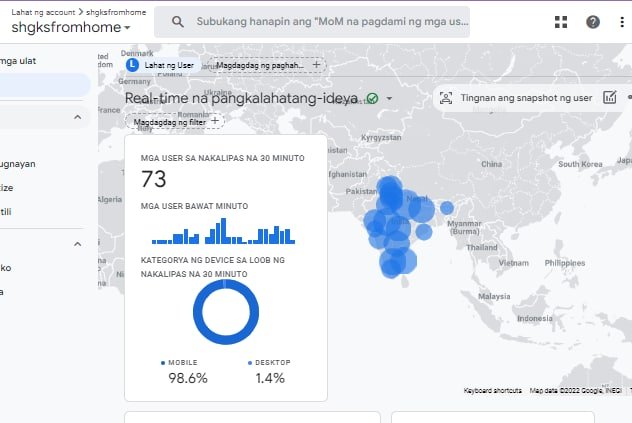Image resolution: width=632 pixels, height=423 pixels.
Task: Click the search magnifier icon
Action: click(177, 21)
